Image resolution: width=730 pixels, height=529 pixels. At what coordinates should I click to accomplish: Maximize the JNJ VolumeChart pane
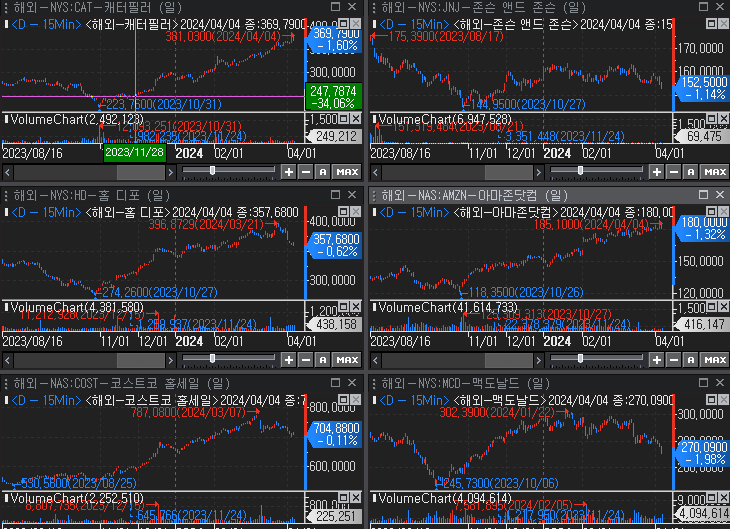pyautogui.click(x=711, y=119)
